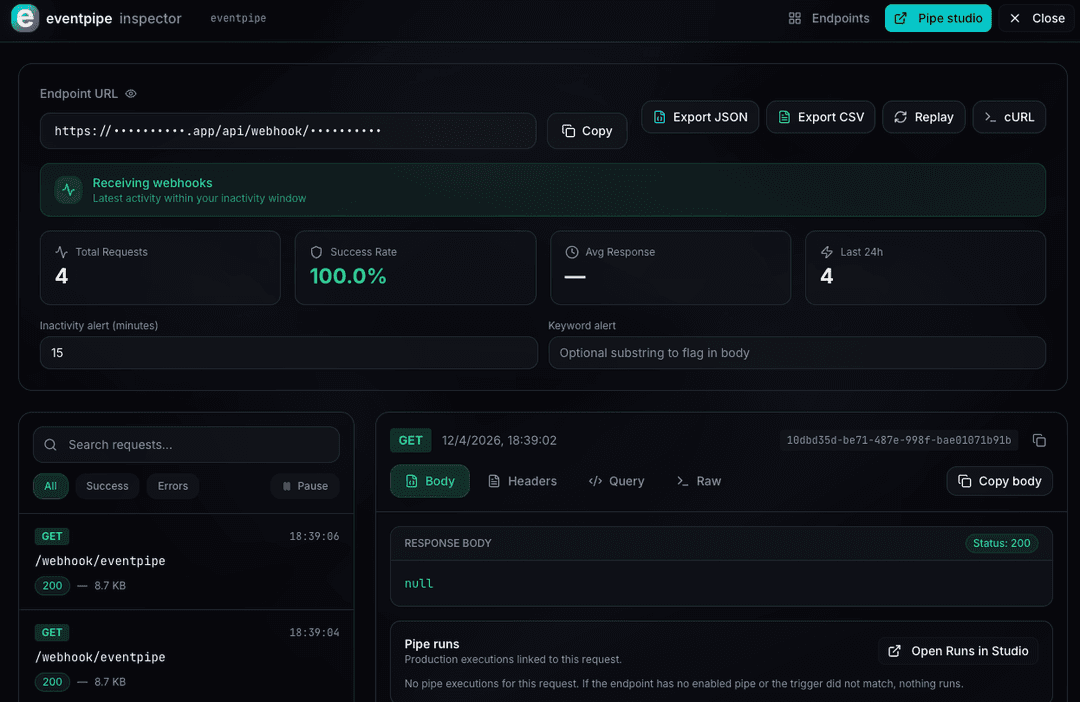Viewport: 1080px width, 702px height.
Task: Filter requests by Errors
Action: click(x=173, y=486)
